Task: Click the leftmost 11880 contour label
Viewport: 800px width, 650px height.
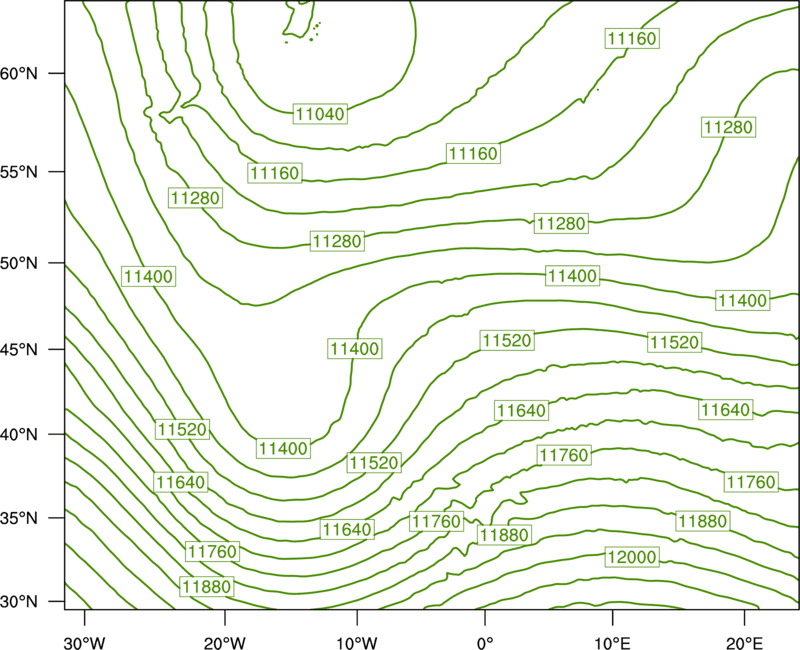Action: [207, 586]
